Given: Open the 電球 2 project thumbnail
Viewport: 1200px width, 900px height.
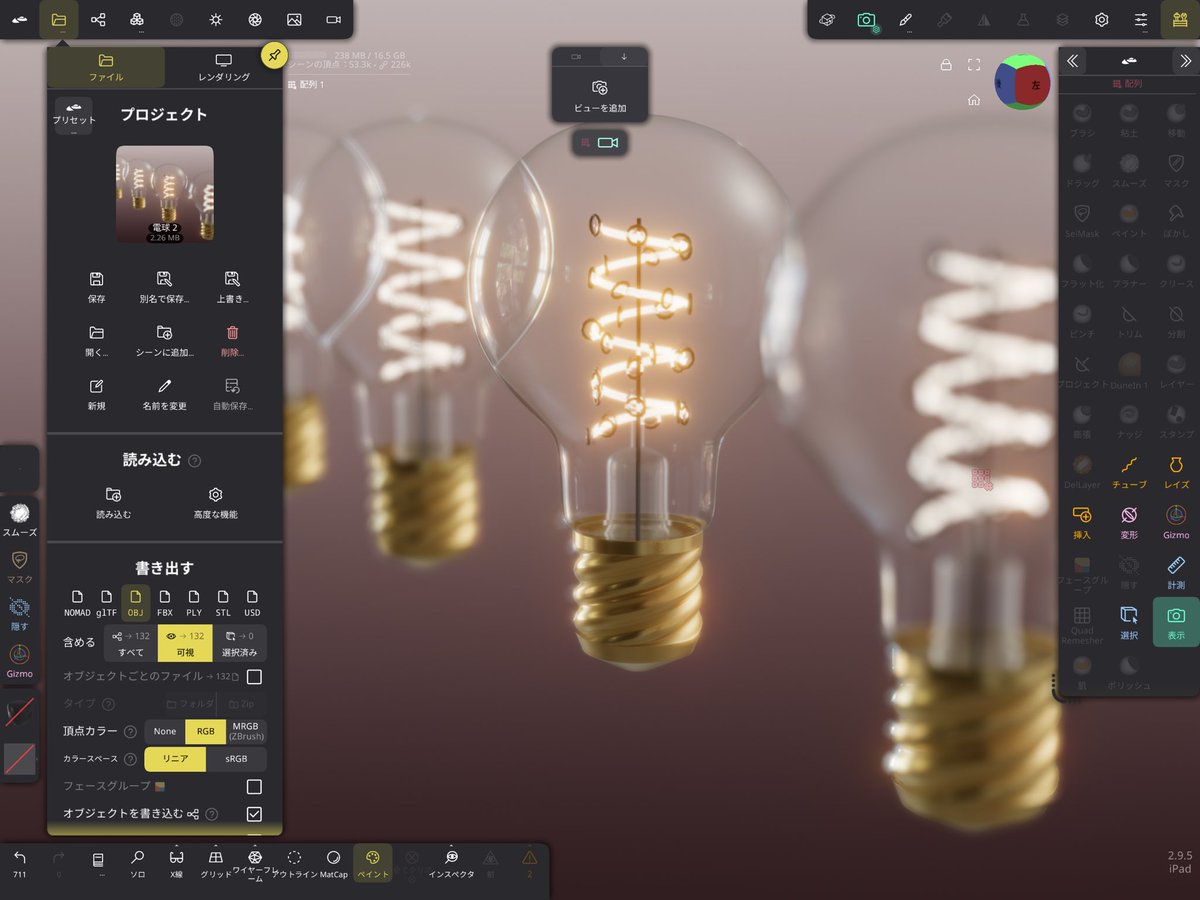Looking at the screenshot, I should 165,194.
